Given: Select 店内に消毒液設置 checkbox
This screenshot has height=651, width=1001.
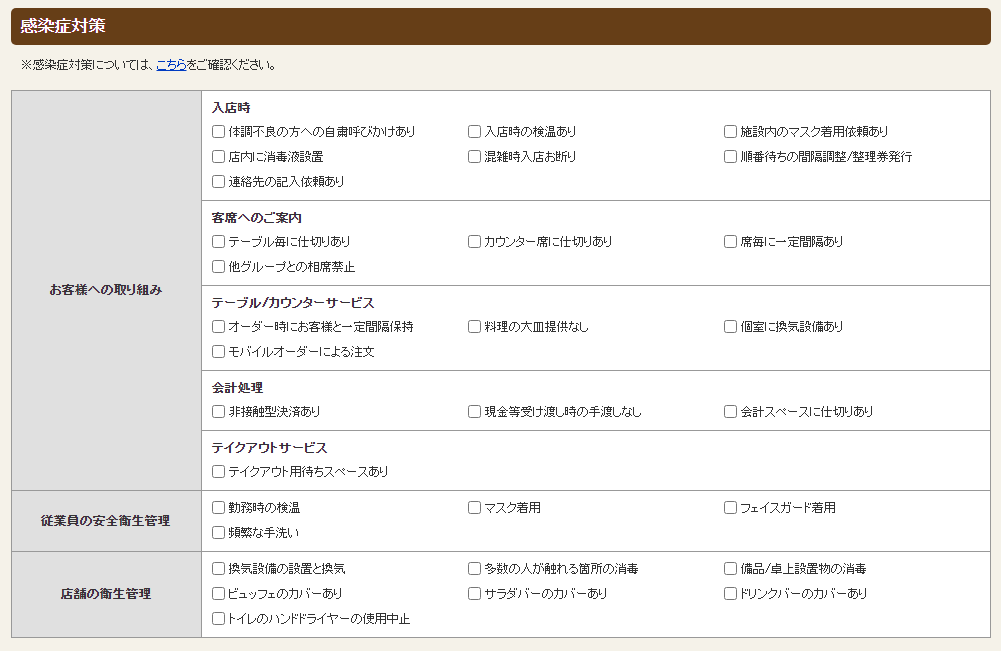Looking at the screenshot, I should [218, 156].
